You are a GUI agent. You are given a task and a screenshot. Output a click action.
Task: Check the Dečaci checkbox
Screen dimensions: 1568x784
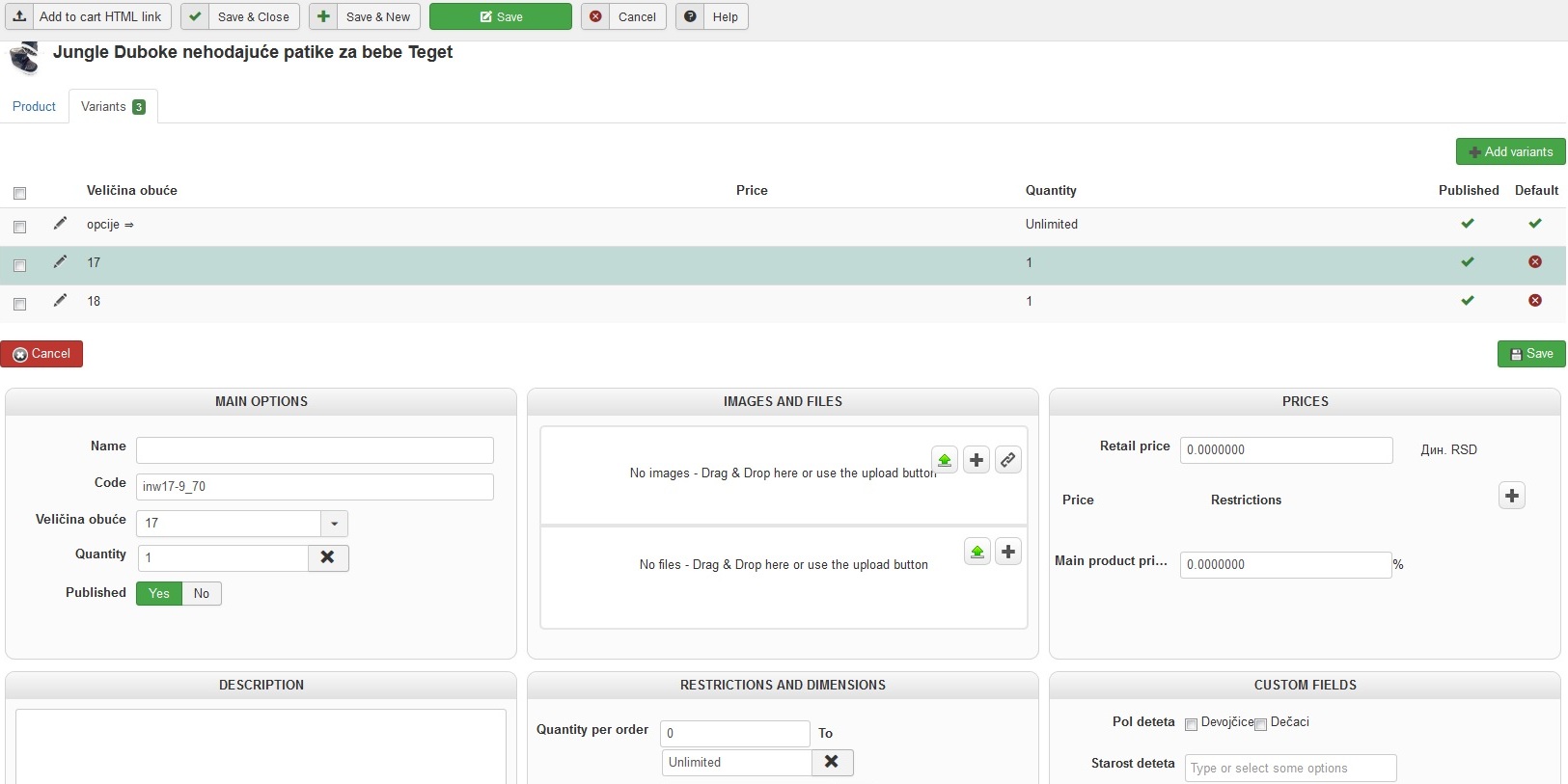pyautogui.click(x=1260, y=724)
